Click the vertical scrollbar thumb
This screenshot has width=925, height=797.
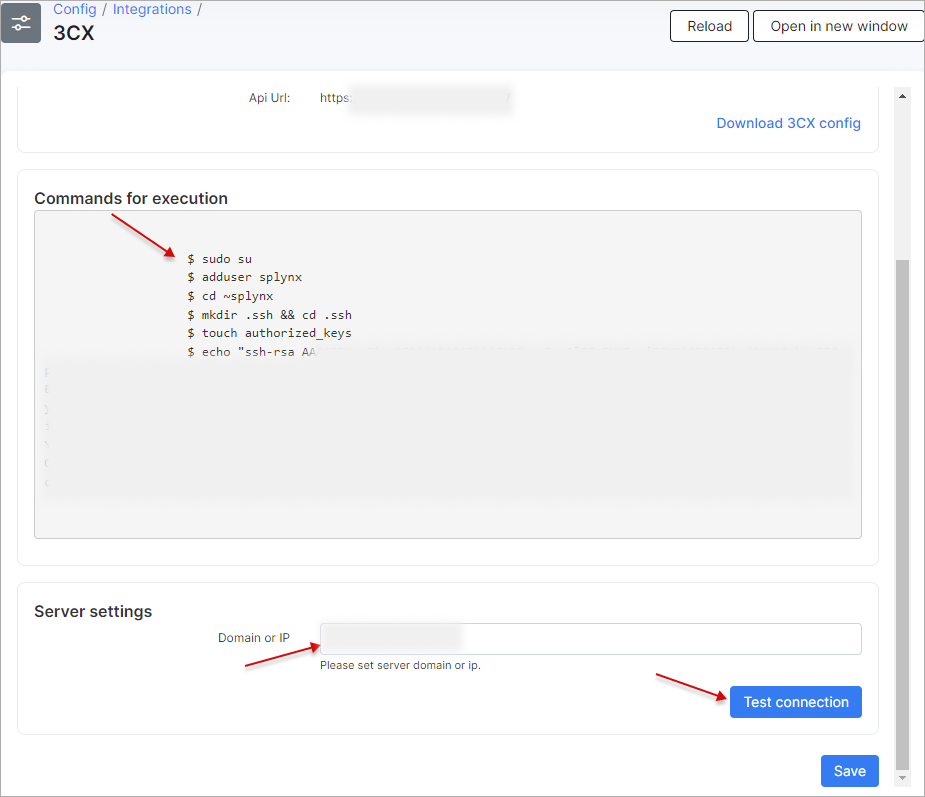903,510
